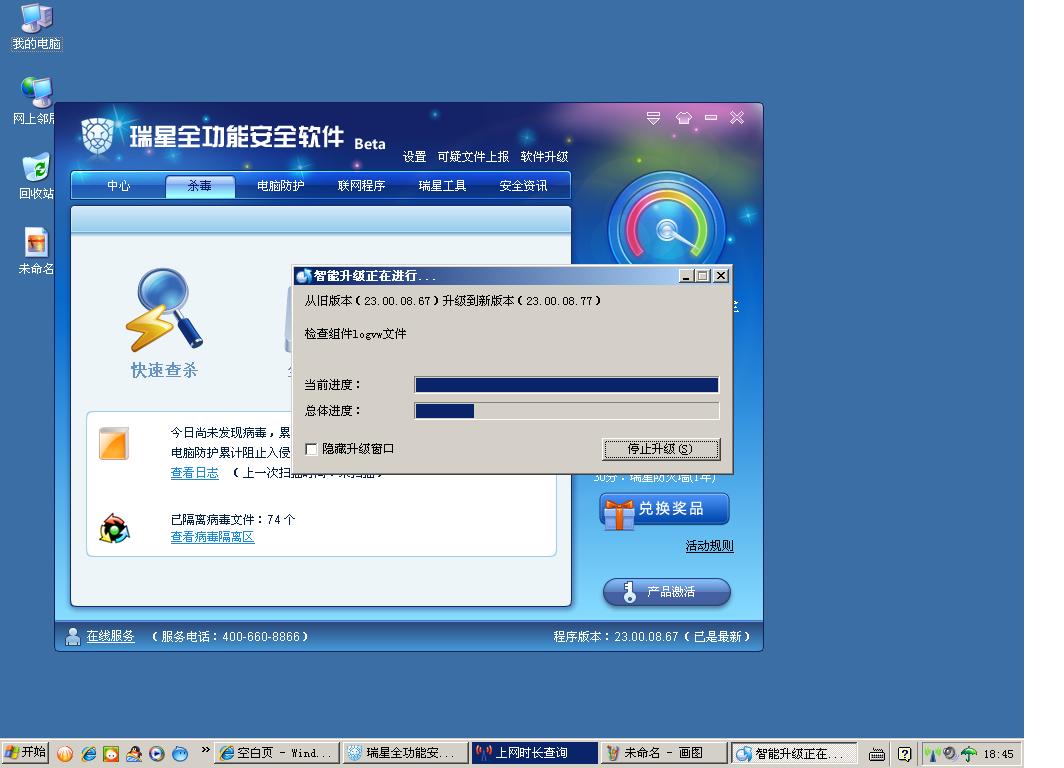Click the online service person icon

(73, 636)
